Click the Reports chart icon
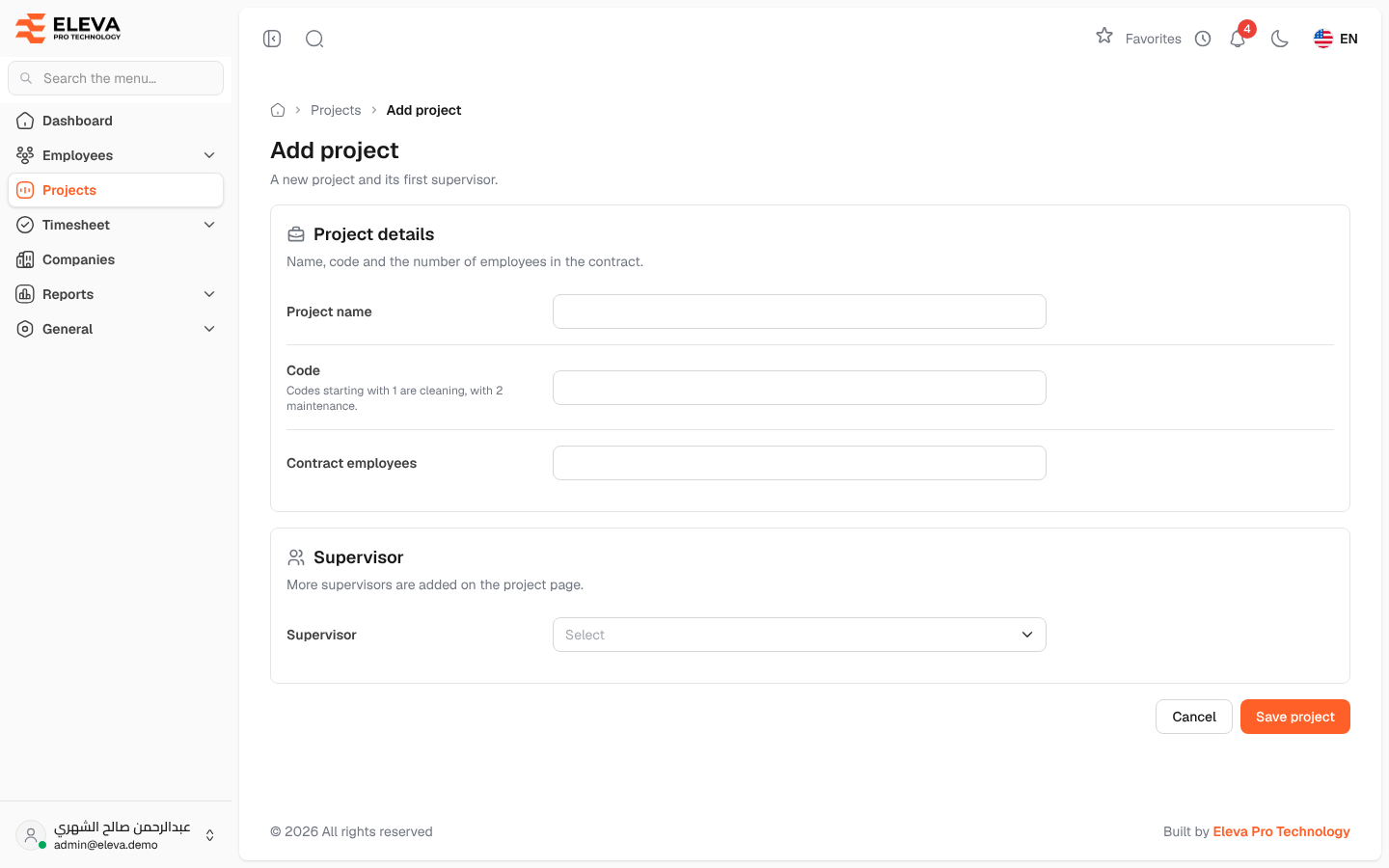Image resolution: width=1389 pixels, height=868 pixels. point(25,294)
